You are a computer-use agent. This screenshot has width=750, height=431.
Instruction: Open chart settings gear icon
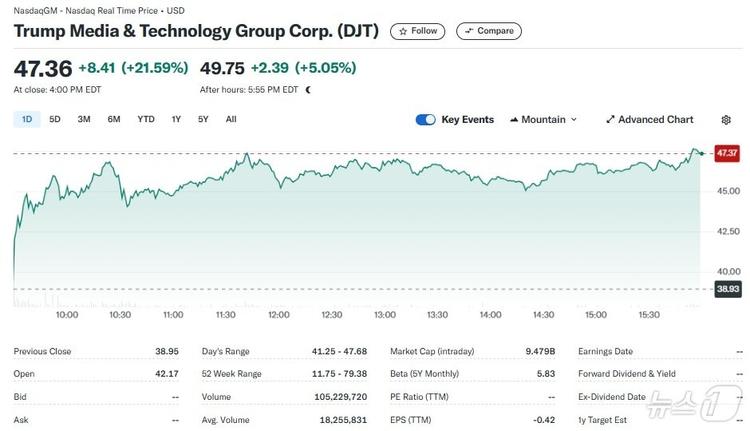726,120
